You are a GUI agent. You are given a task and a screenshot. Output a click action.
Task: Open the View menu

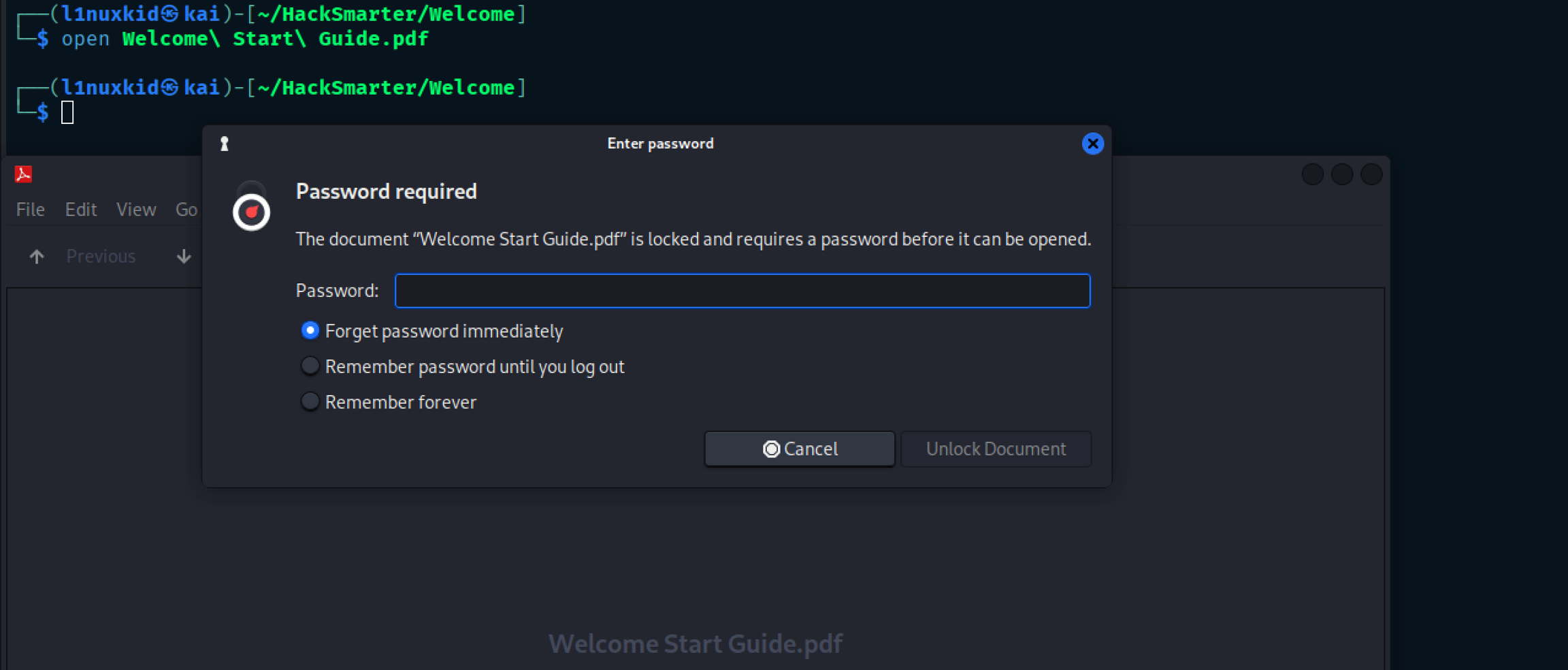click(x=136, y=210)
